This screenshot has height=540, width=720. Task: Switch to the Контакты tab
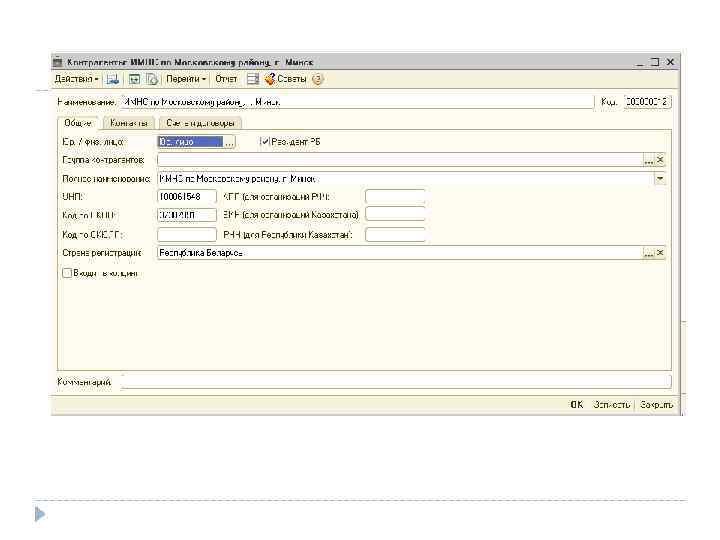(129, 123)
